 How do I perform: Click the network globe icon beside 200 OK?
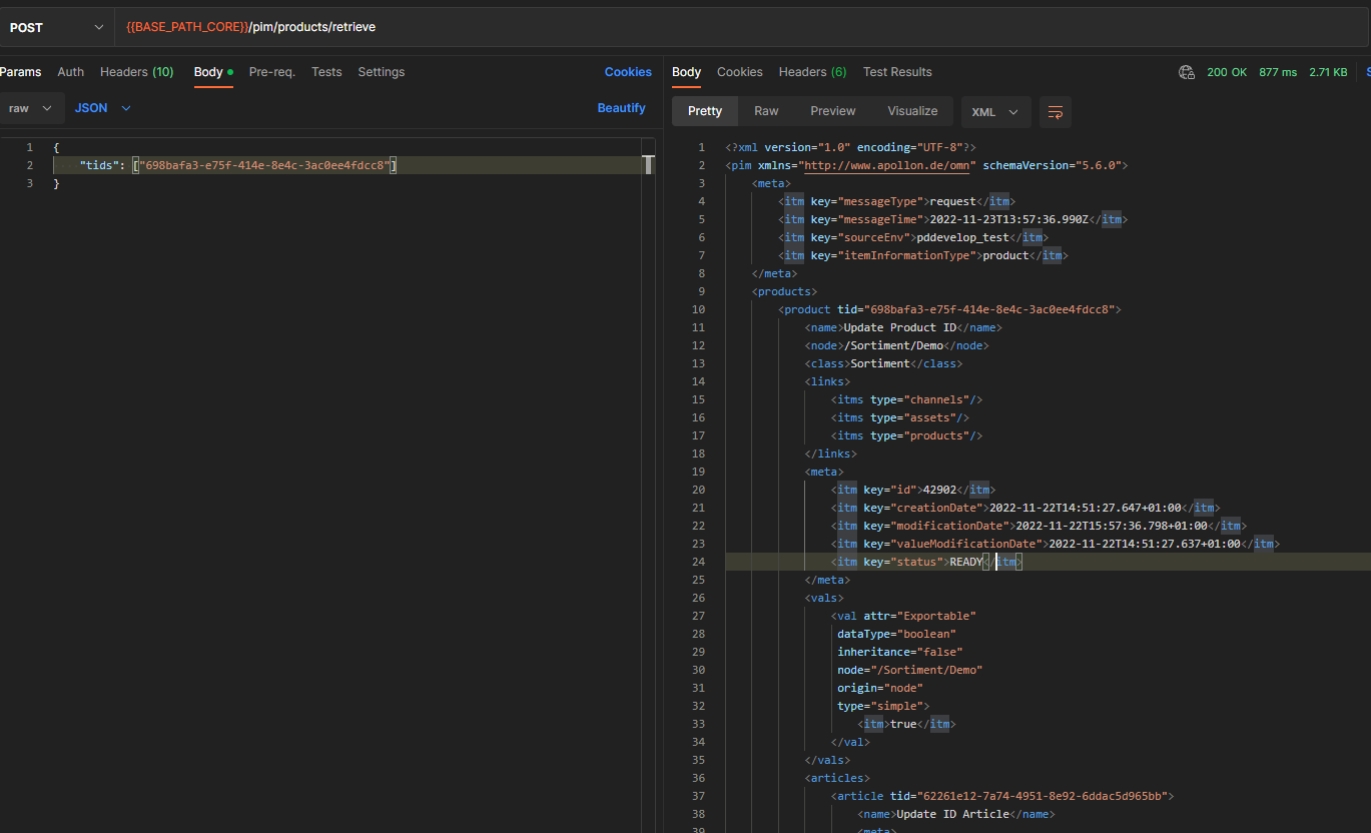1187,72
